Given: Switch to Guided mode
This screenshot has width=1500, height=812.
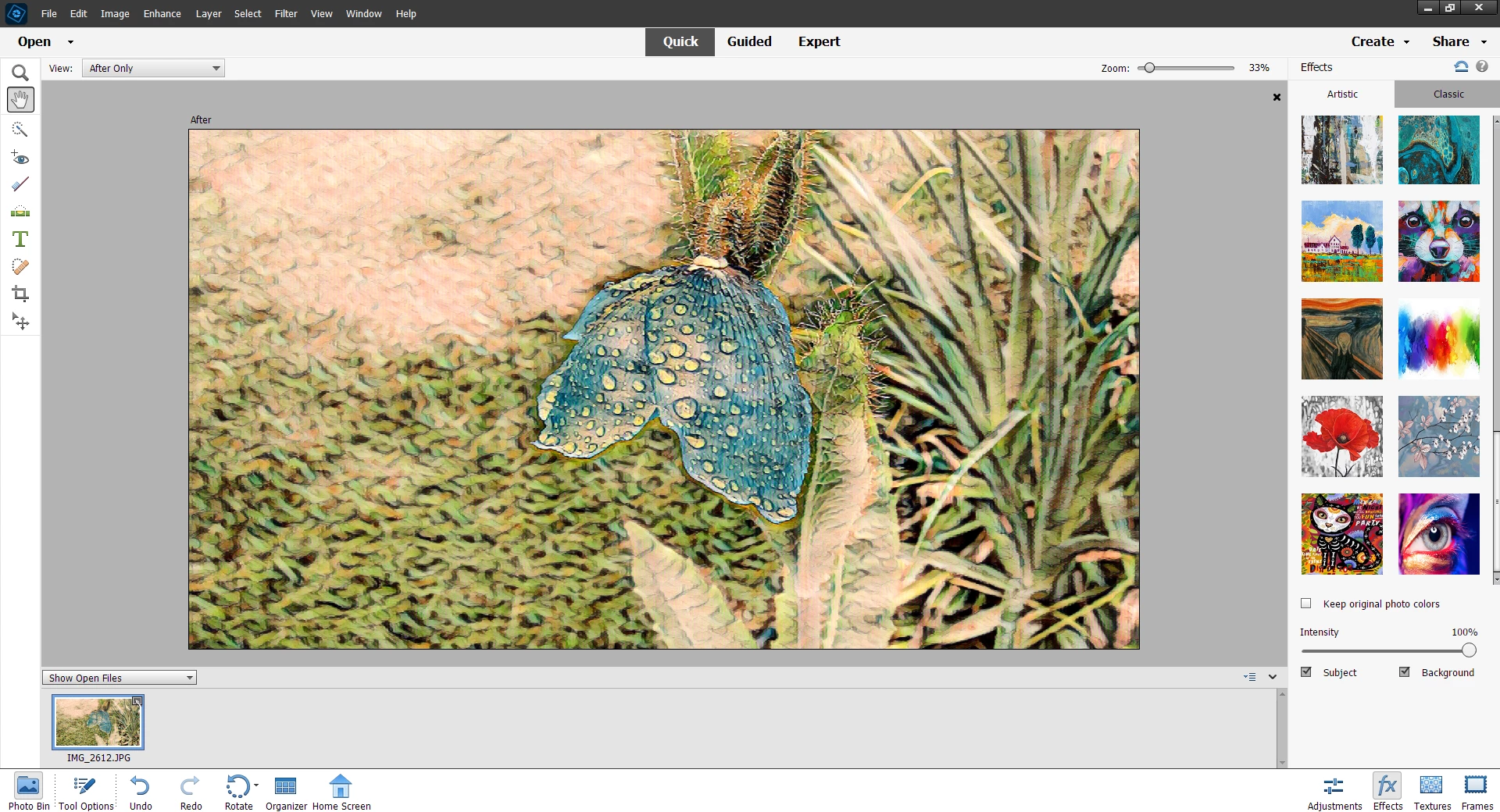Looking at the screenshot, I should (x=749, y=41).
